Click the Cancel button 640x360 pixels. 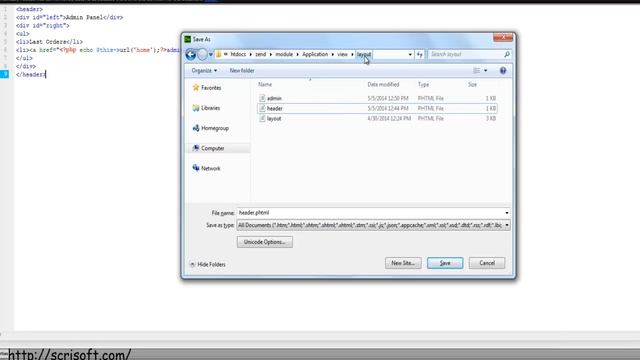[x=487, y=263]
